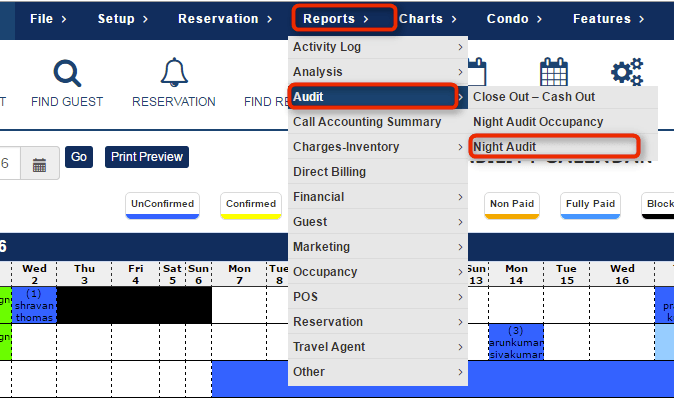Expand the Travel Agent submenu

point(378,347)
